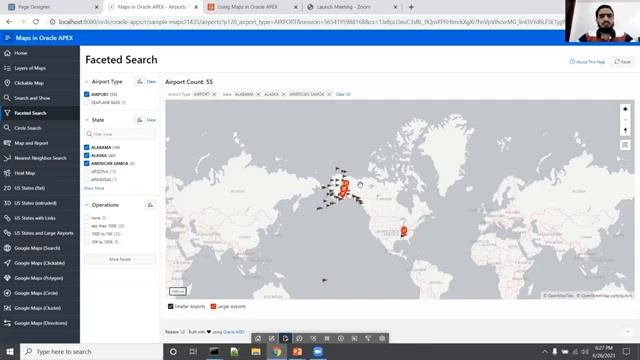This screenshot has height=360, width=640.
Task: Select the Clickable Map pin icon
Action: [7, 83]
